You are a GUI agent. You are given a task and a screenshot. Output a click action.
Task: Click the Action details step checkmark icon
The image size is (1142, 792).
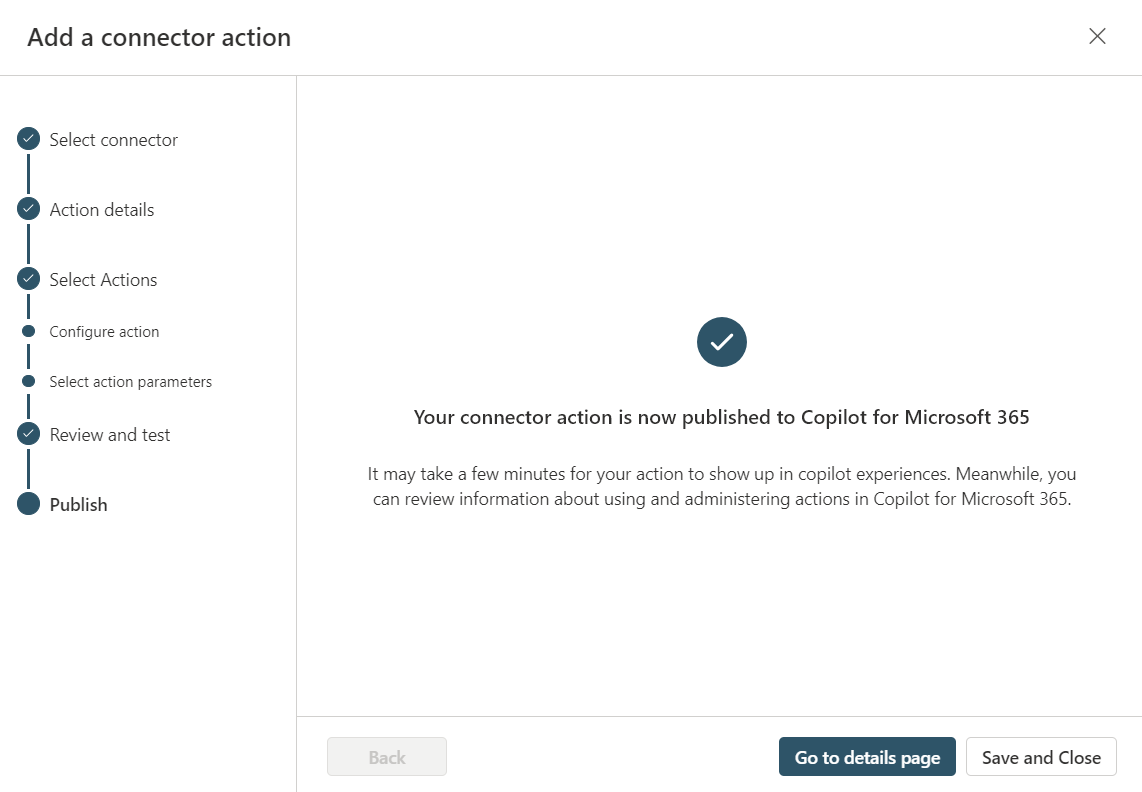28,210
